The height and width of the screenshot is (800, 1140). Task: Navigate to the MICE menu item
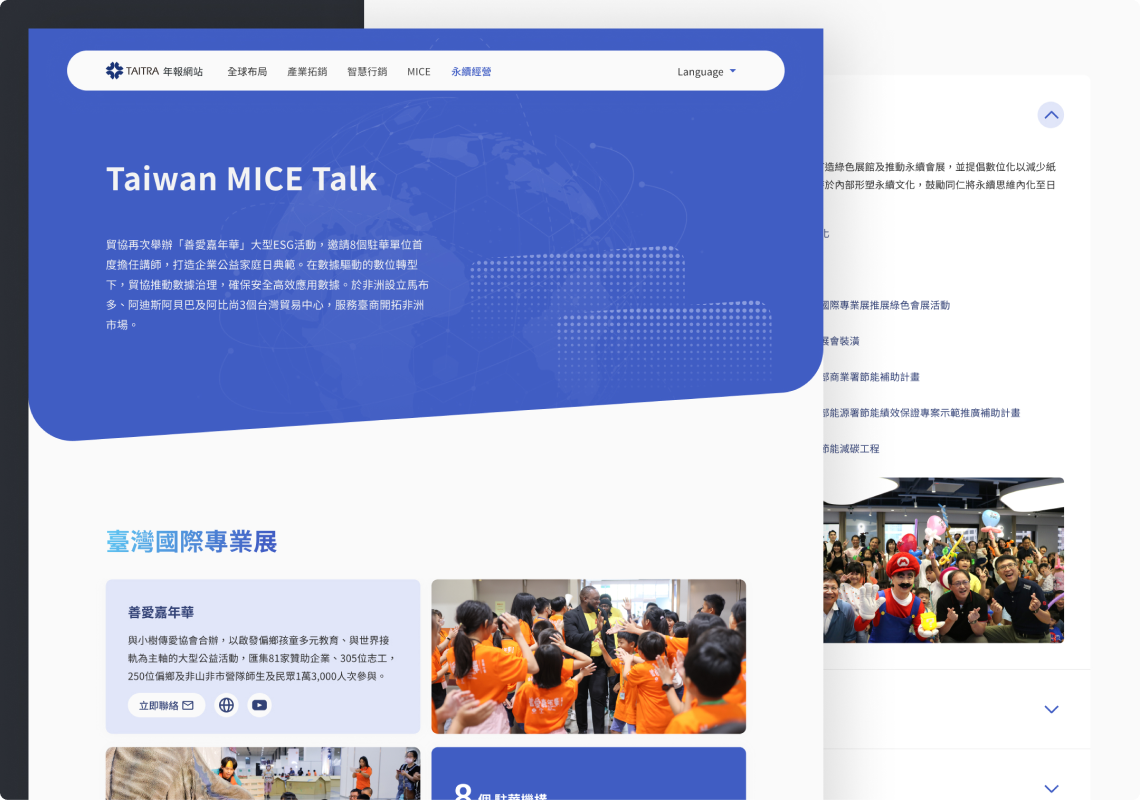click(x=419, y=72)
